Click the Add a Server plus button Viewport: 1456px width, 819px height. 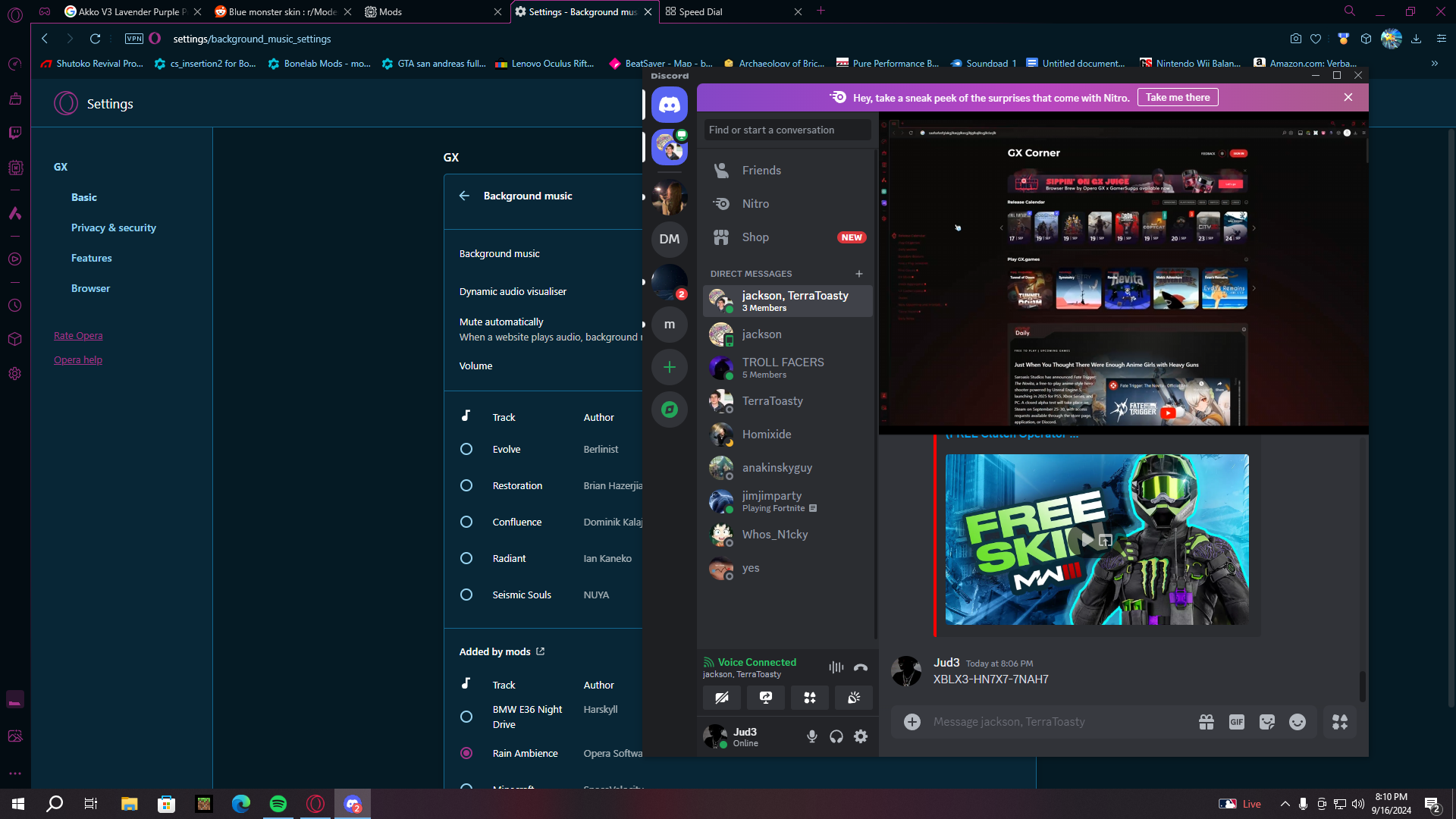(670, 367)
